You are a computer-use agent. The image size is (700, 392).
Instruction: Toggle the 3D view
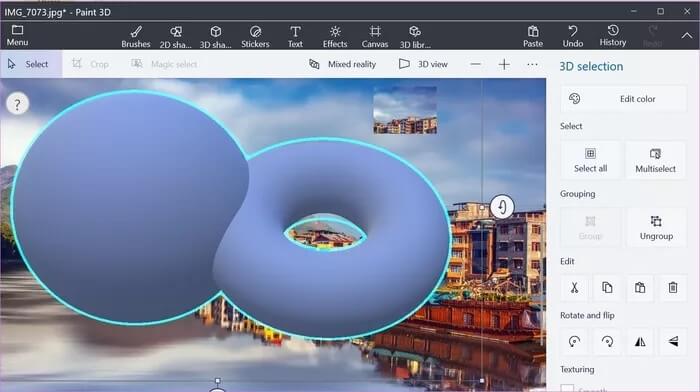[423, 64]
